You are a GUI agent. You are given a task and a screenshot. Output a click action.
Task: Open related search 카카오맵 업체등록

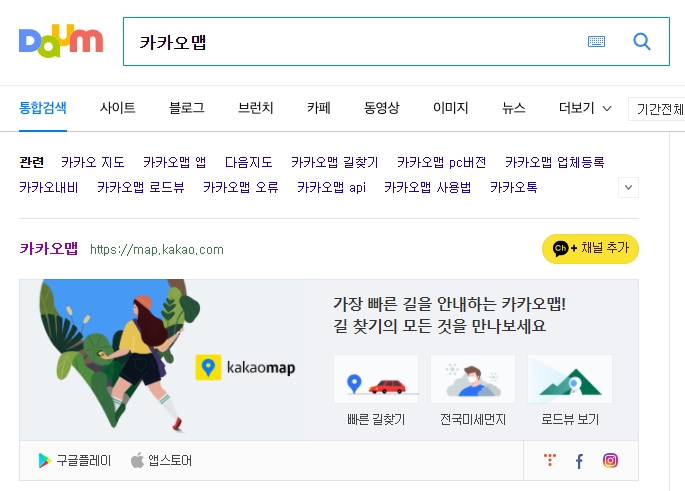(554, 163)
